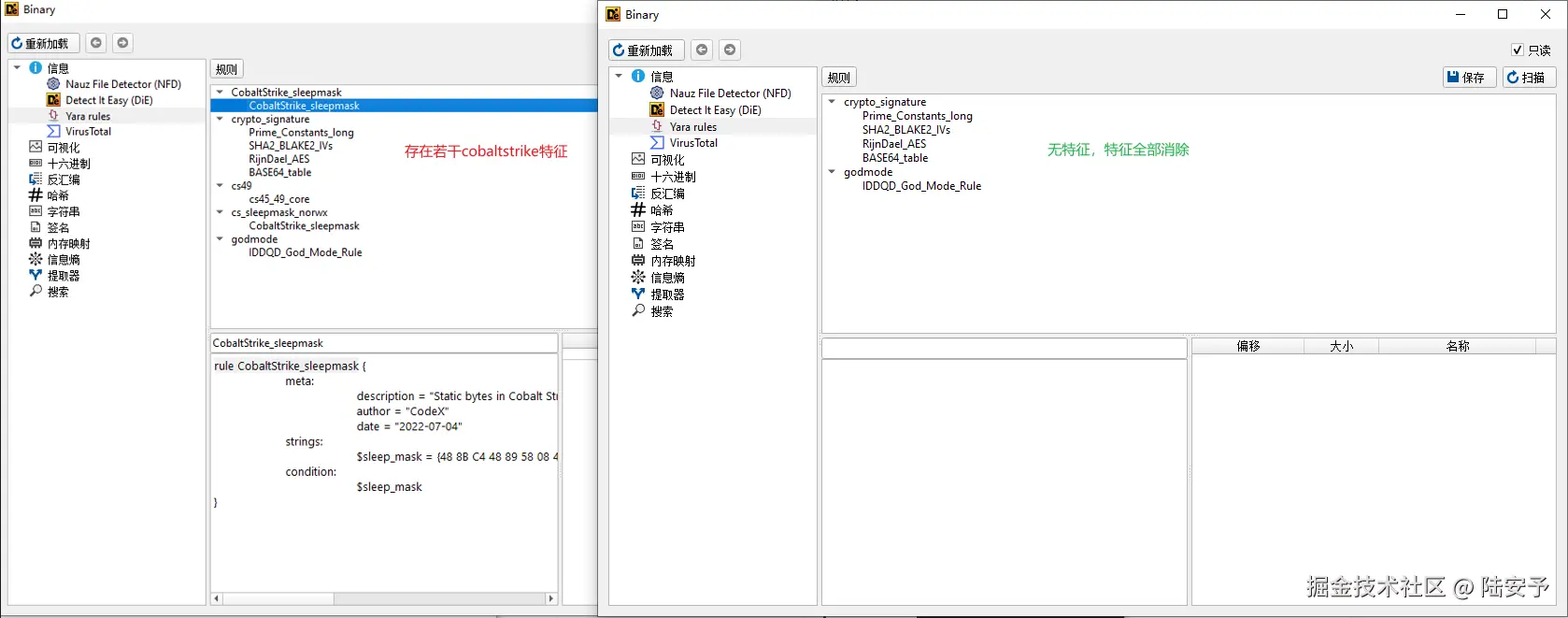Collapse CobaltStrike_sleepmask group in left rules list
Image resolution: width=1568 pixels, height=618 pixels.
pyautogui.click(x=220, y=93)
